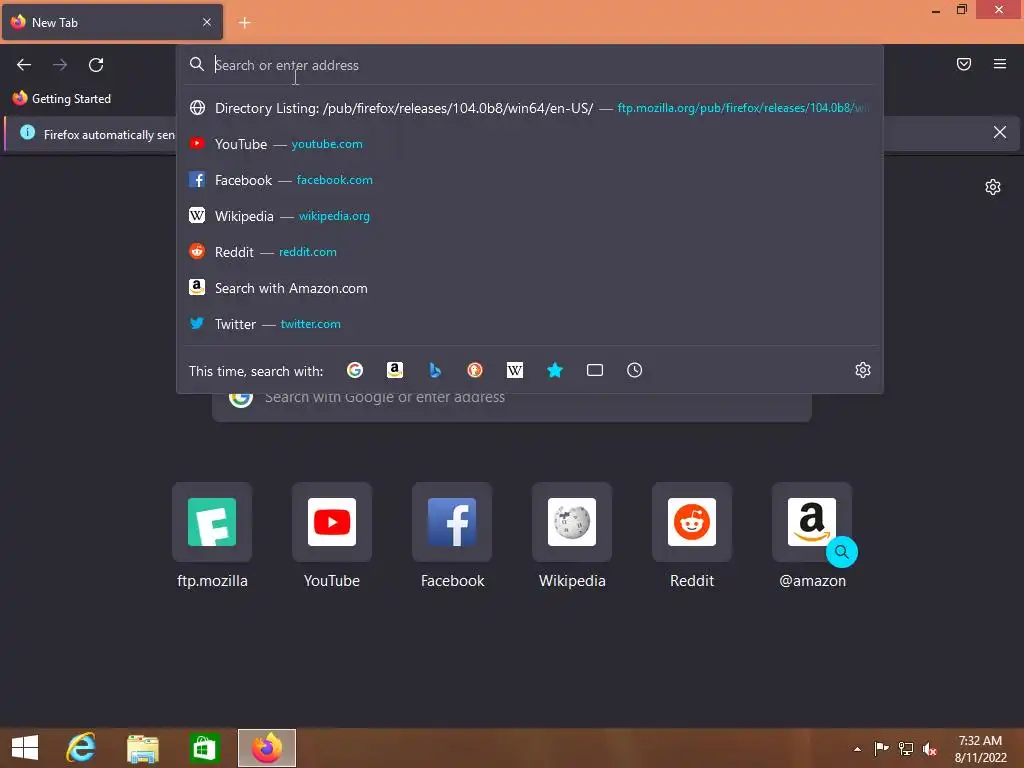Choose the Reddit reddit.com suggestion
This screenshot has height=768, width=1024.
pyautogui.click(x=530, y=252)
